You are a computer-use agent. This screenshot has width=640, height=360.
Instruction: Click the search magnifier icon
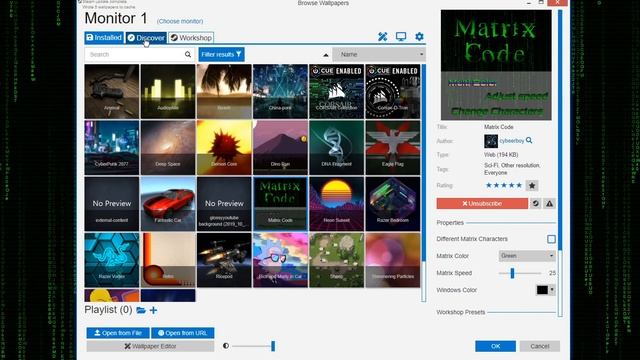pos(188,54)
